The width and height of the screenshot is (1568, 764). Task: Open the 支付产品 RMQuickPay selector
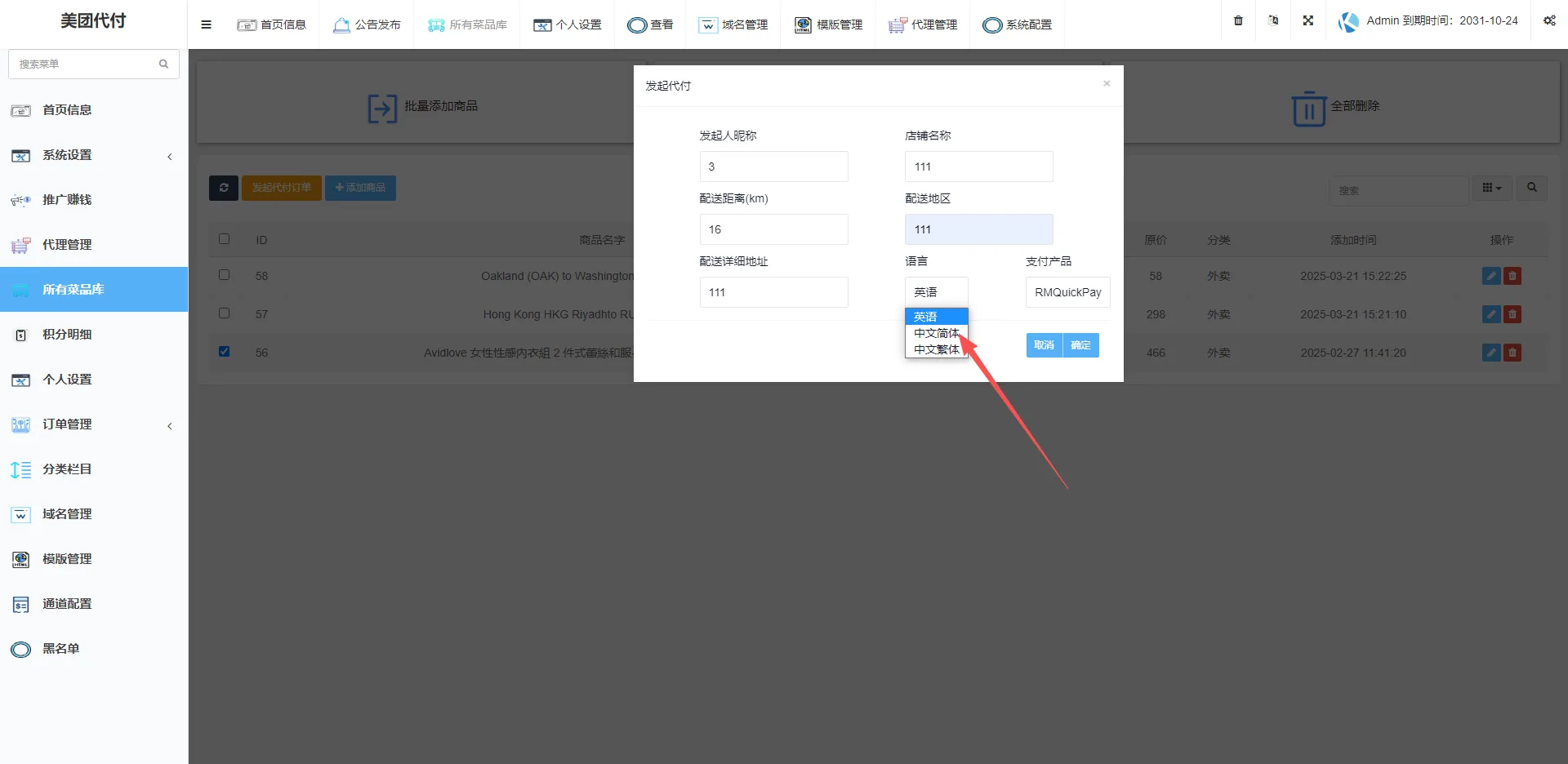click(x=1067, y=292)
